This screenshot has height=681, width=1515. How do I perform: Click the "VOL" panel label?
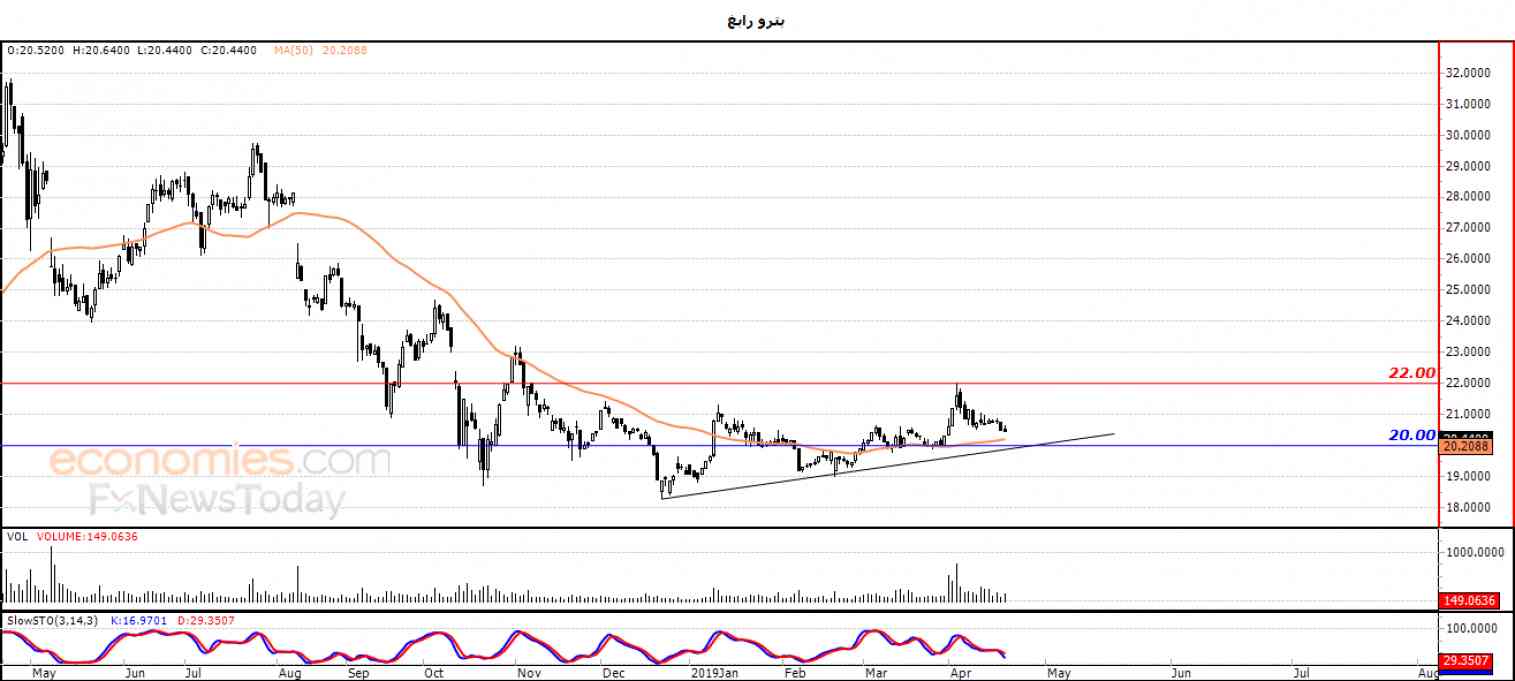pos(17,537)
